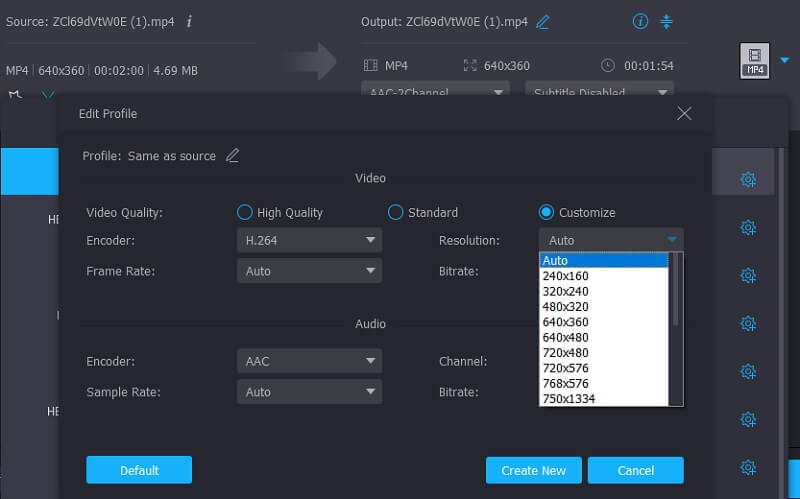
Task: Choose 720x576 from the resolution list
Action: (x=565, y=368)
